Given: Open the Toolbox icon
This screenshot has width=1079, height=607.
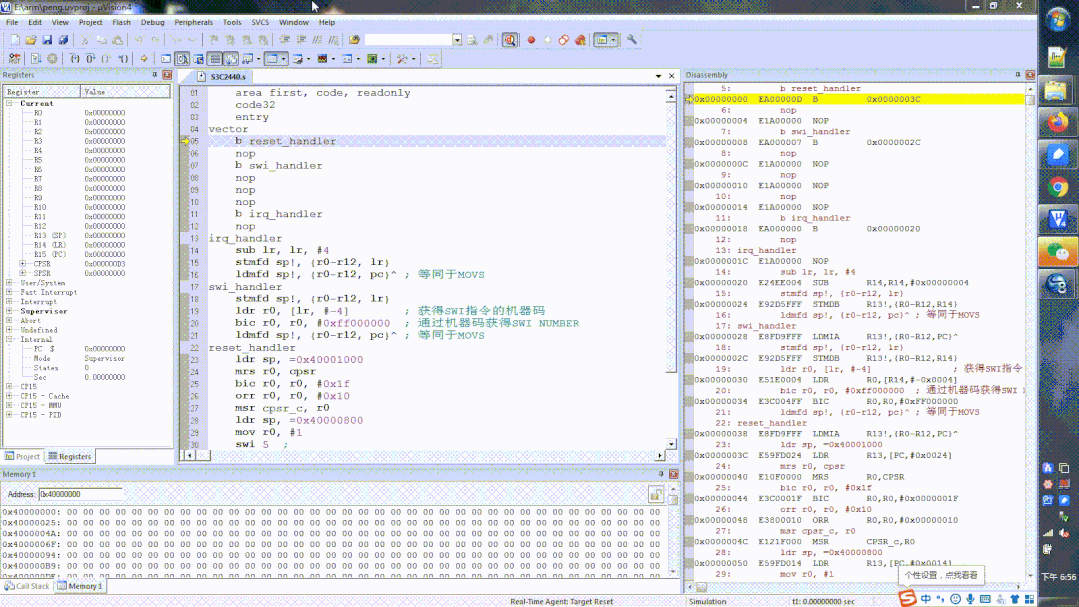Looking at the screenshot, I should tap(405, 59).
